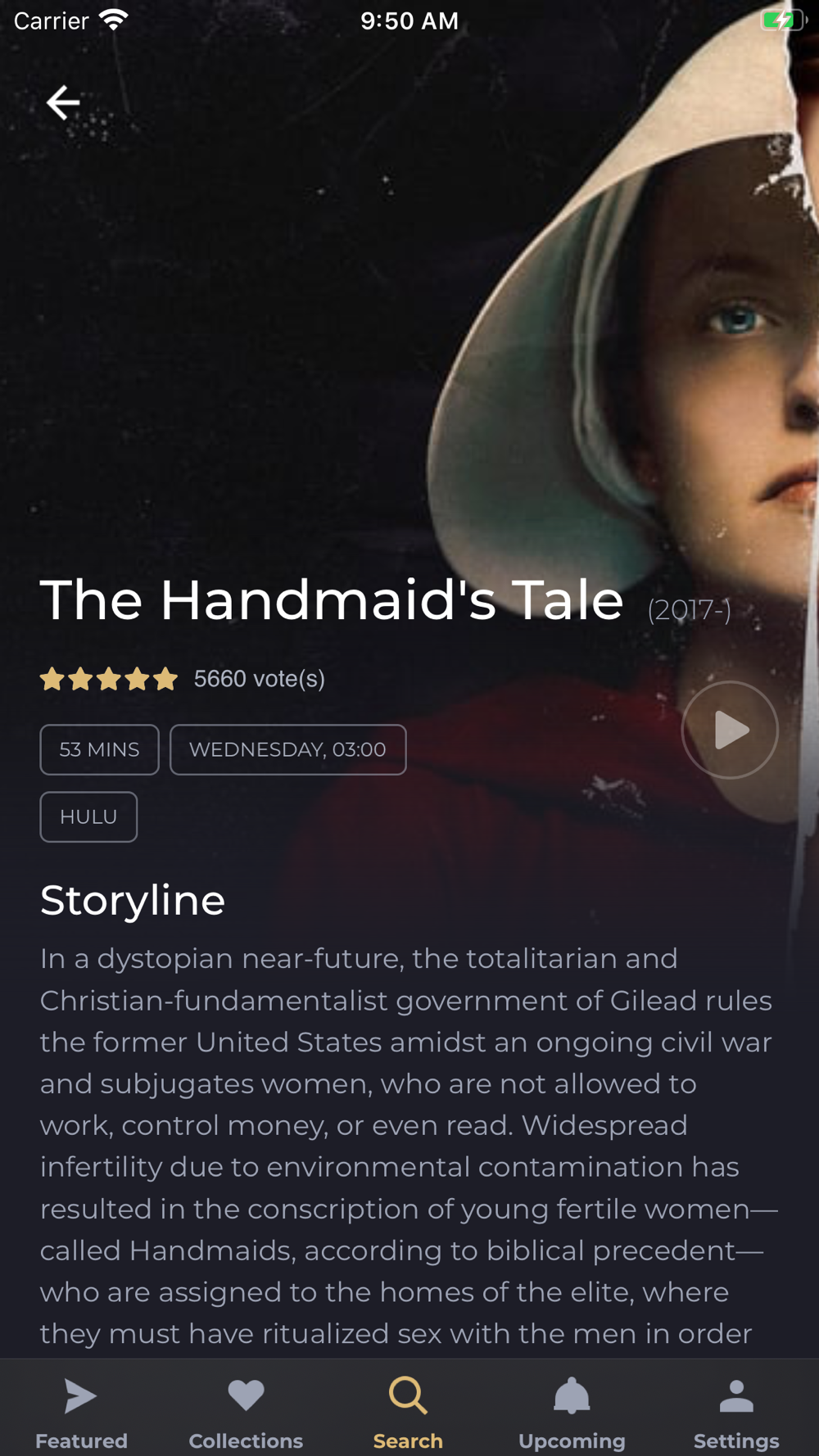Select the HULU network tag
819x1456 pixels.
click(88, 816)
